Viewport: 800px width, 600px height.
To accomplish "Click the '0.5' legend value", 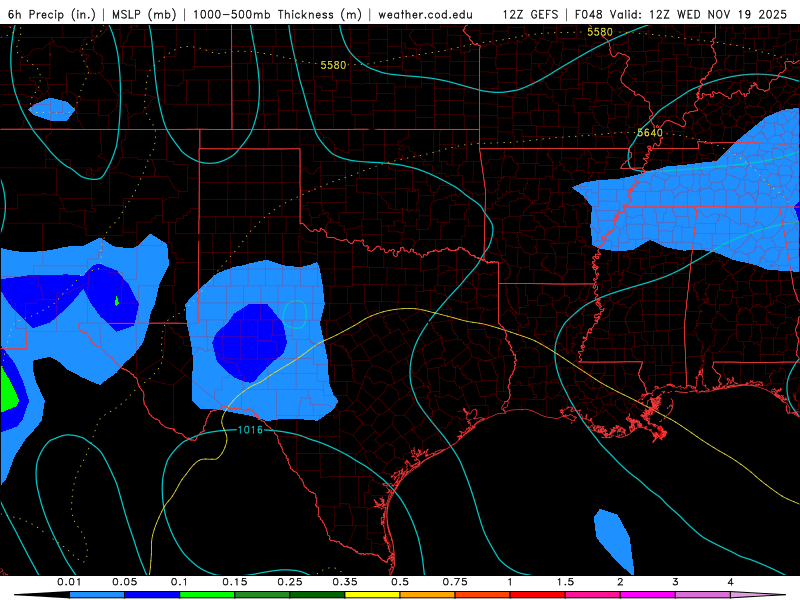I will (x=400, y=582).
